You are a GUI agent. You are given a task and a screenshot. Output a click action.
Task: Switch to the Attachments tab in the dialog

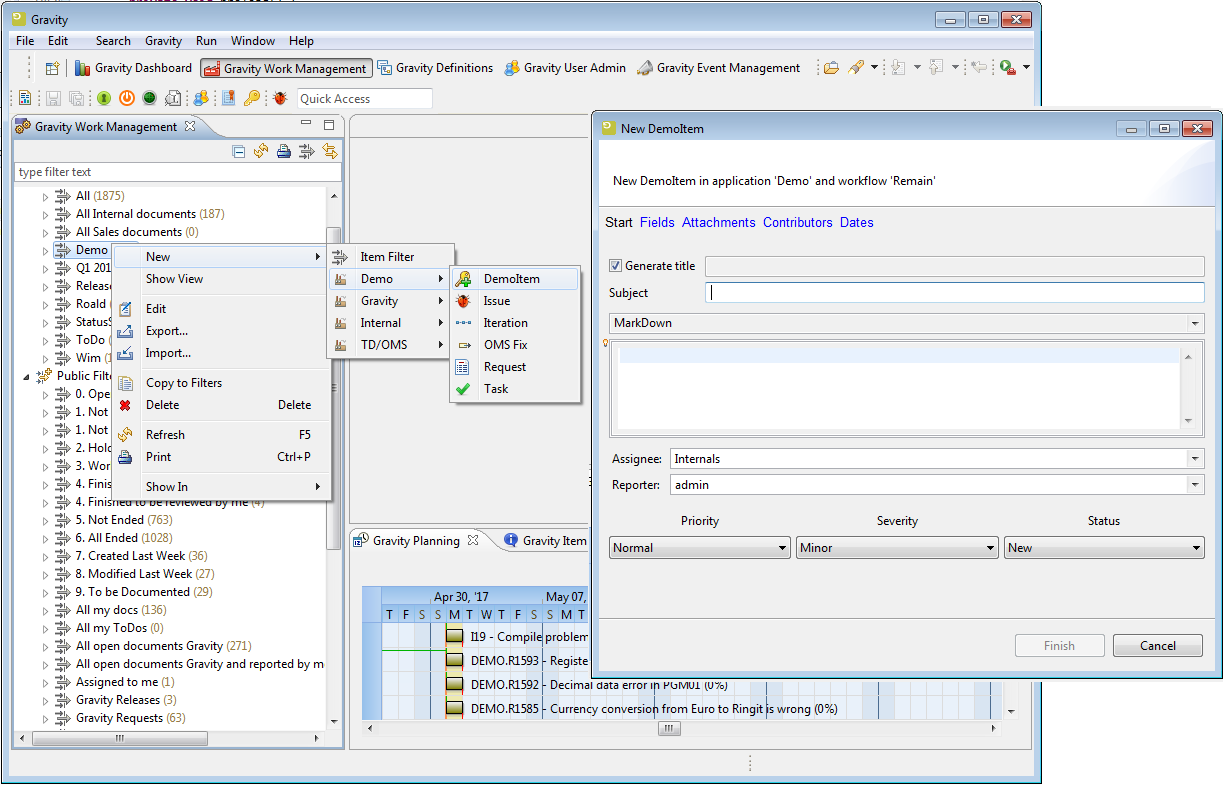coord(718,222)
